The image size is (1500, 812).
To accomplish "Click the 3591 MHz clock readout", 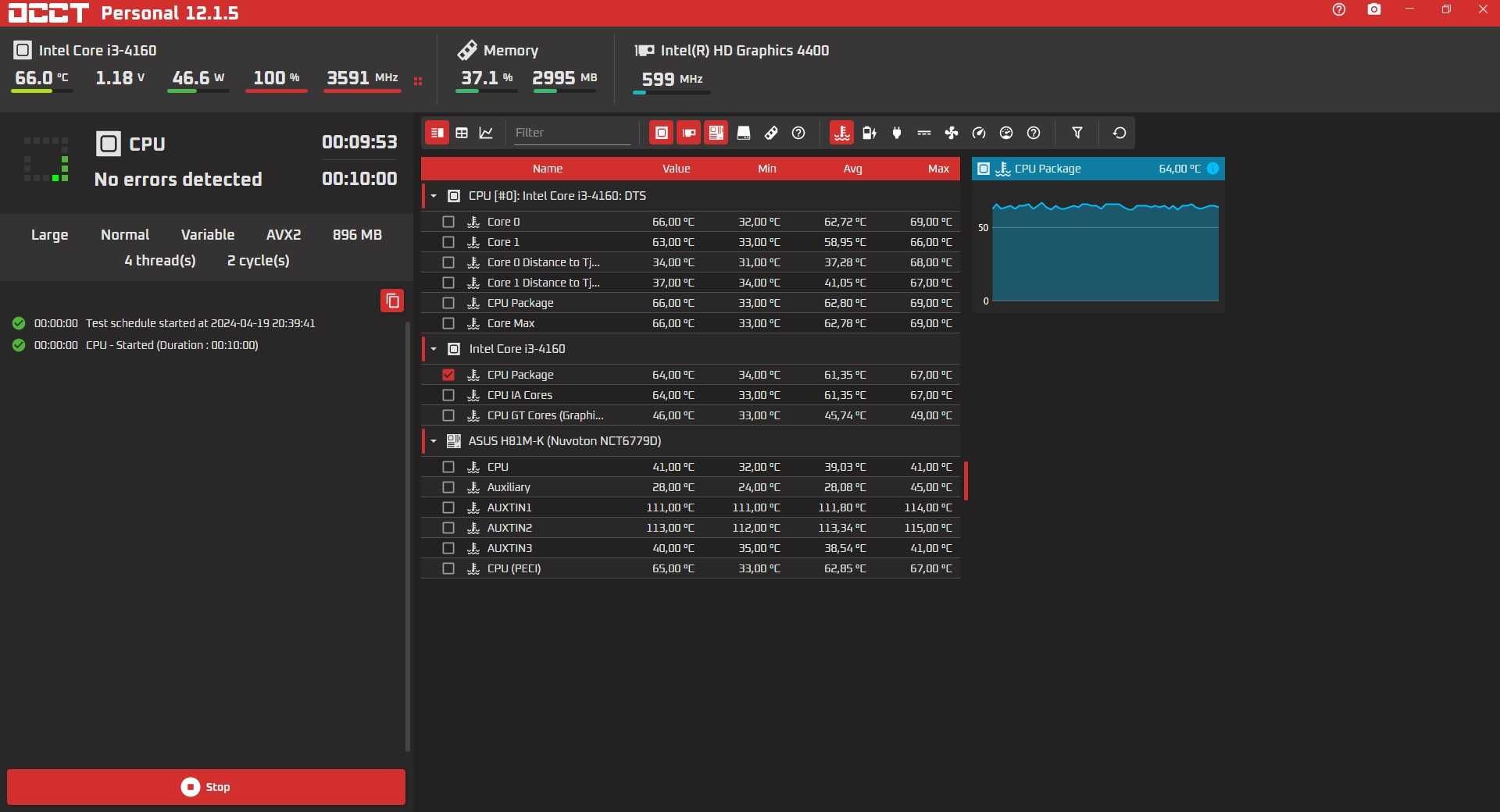I will click(x=362, y=78).
